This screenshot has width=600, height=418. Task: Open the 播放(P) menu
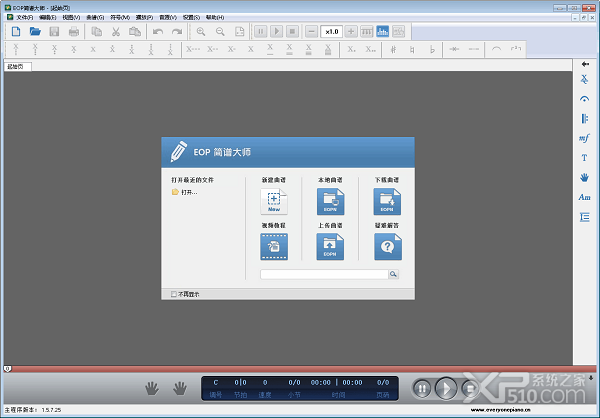144,18
